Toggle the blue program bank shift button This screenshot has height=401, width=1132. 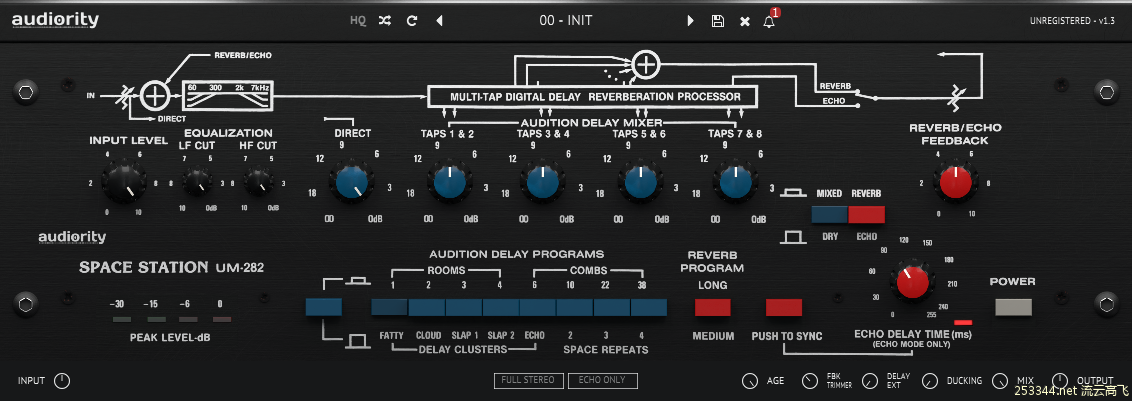(x=323, y=307)
